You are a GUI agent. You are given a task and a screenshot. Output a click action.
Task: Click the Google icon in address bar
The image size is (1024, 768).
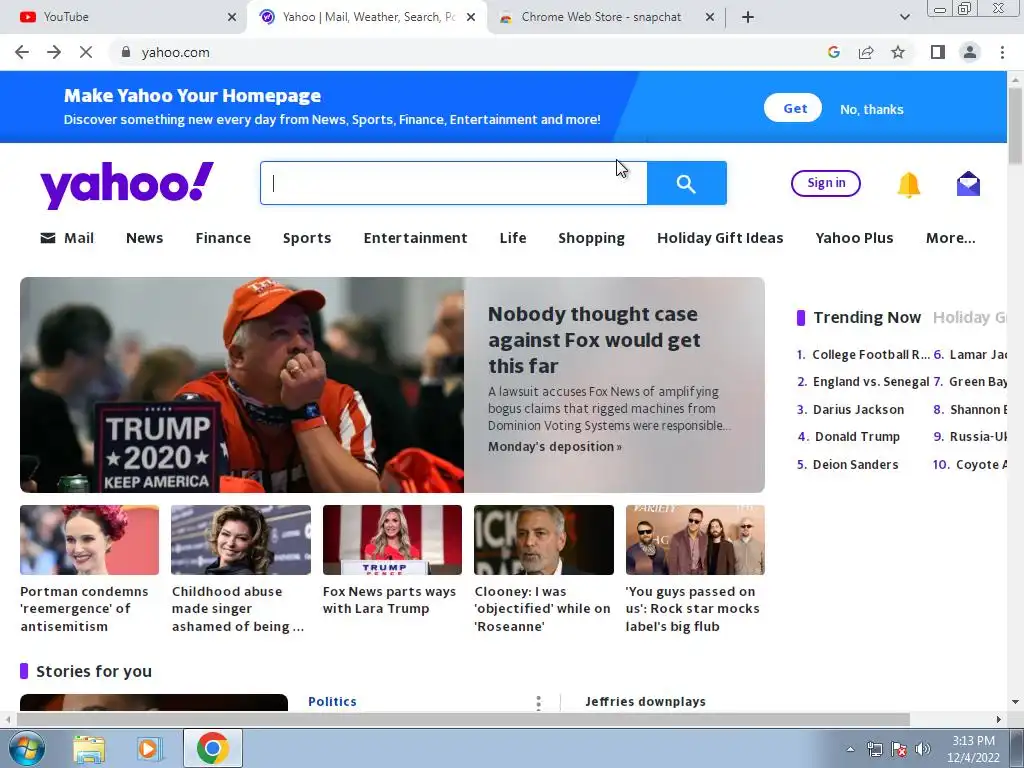[833, 52]
